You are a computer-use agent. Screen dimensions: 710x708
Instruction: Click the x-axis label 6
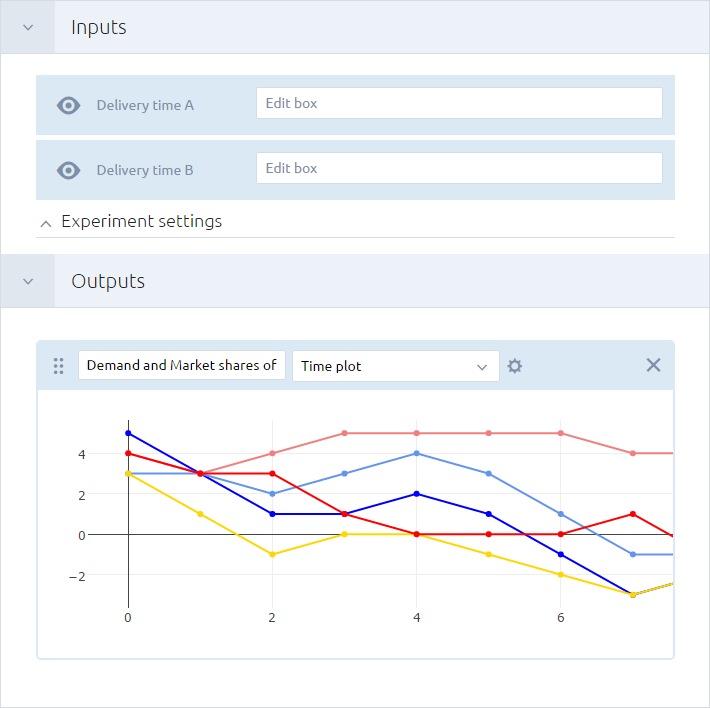click(x=561, y=618)
